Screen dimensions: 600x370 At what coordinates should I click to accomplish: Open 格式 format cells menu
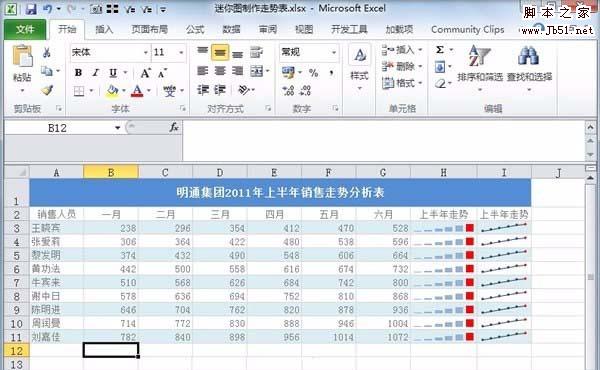pos(402,83)
